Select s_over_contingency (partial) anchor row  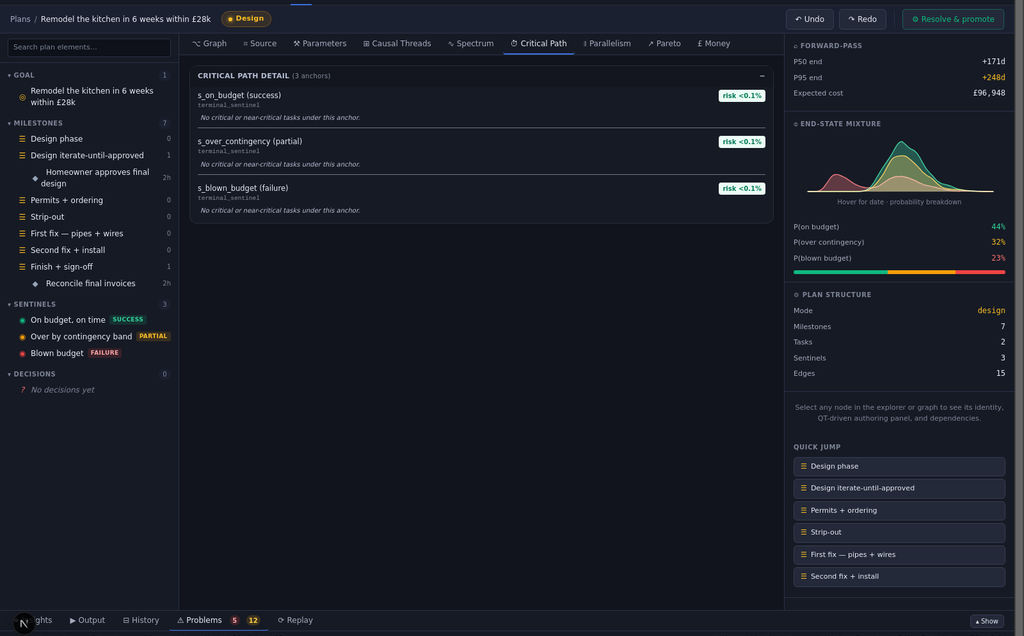tap(481, 152)
